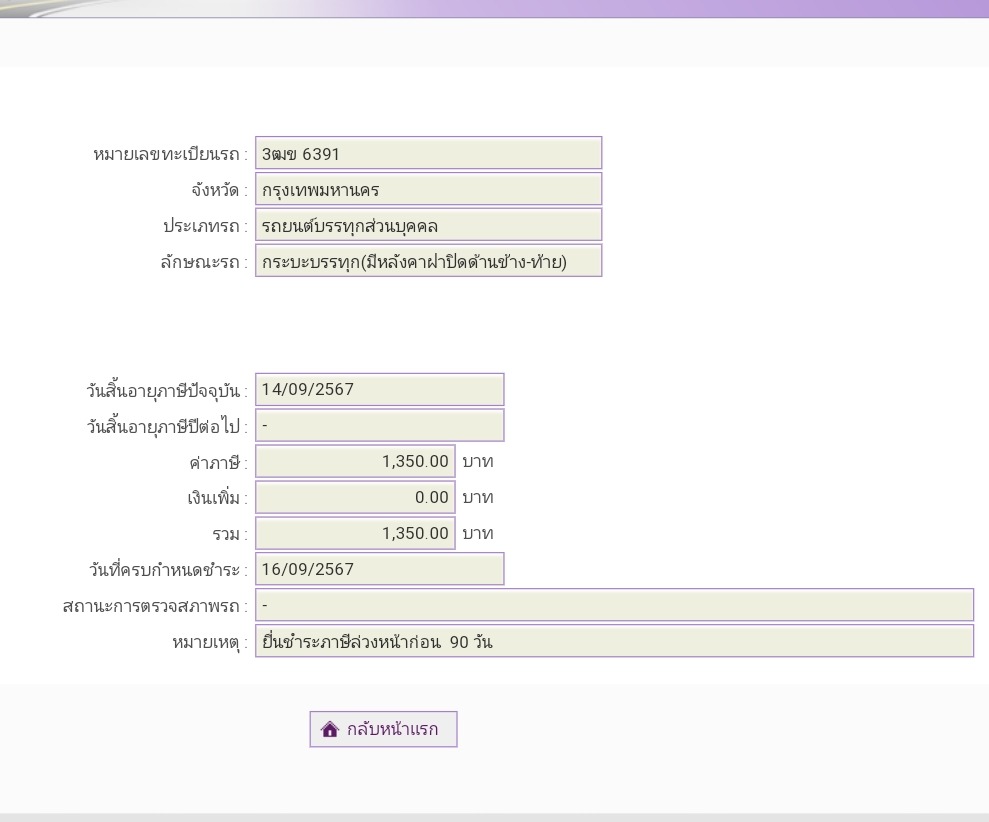The image size is (989, 822).
Task: Click the label หมายเลขทะเบียนรถ
Action: pyautogui.click(x=167, y=155)
